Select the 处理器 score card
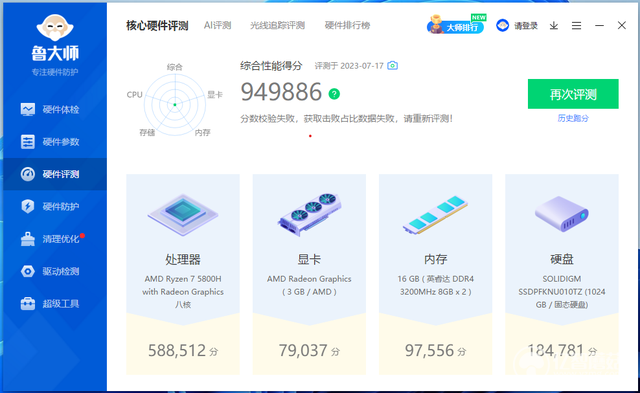640x393 pixels. point(183,274)
